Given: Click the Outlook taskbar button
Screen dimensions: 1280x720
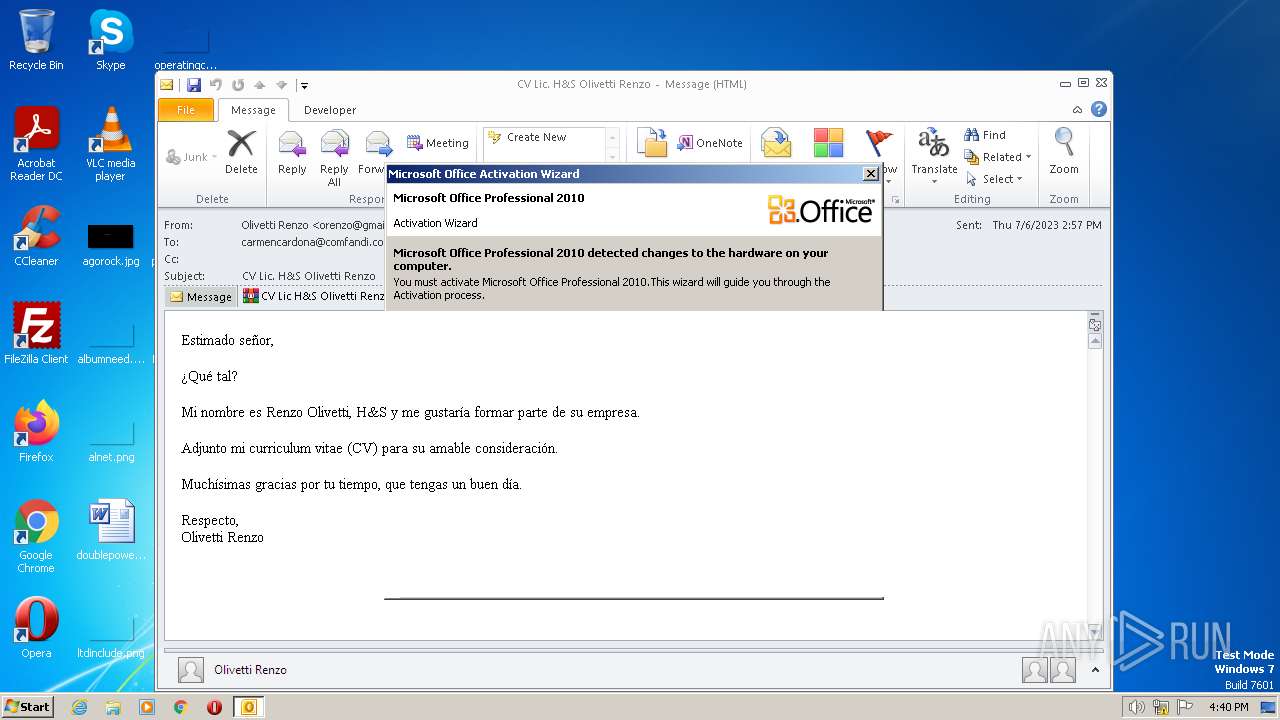Looking at the screenshot, I should (x=248, y=707).
